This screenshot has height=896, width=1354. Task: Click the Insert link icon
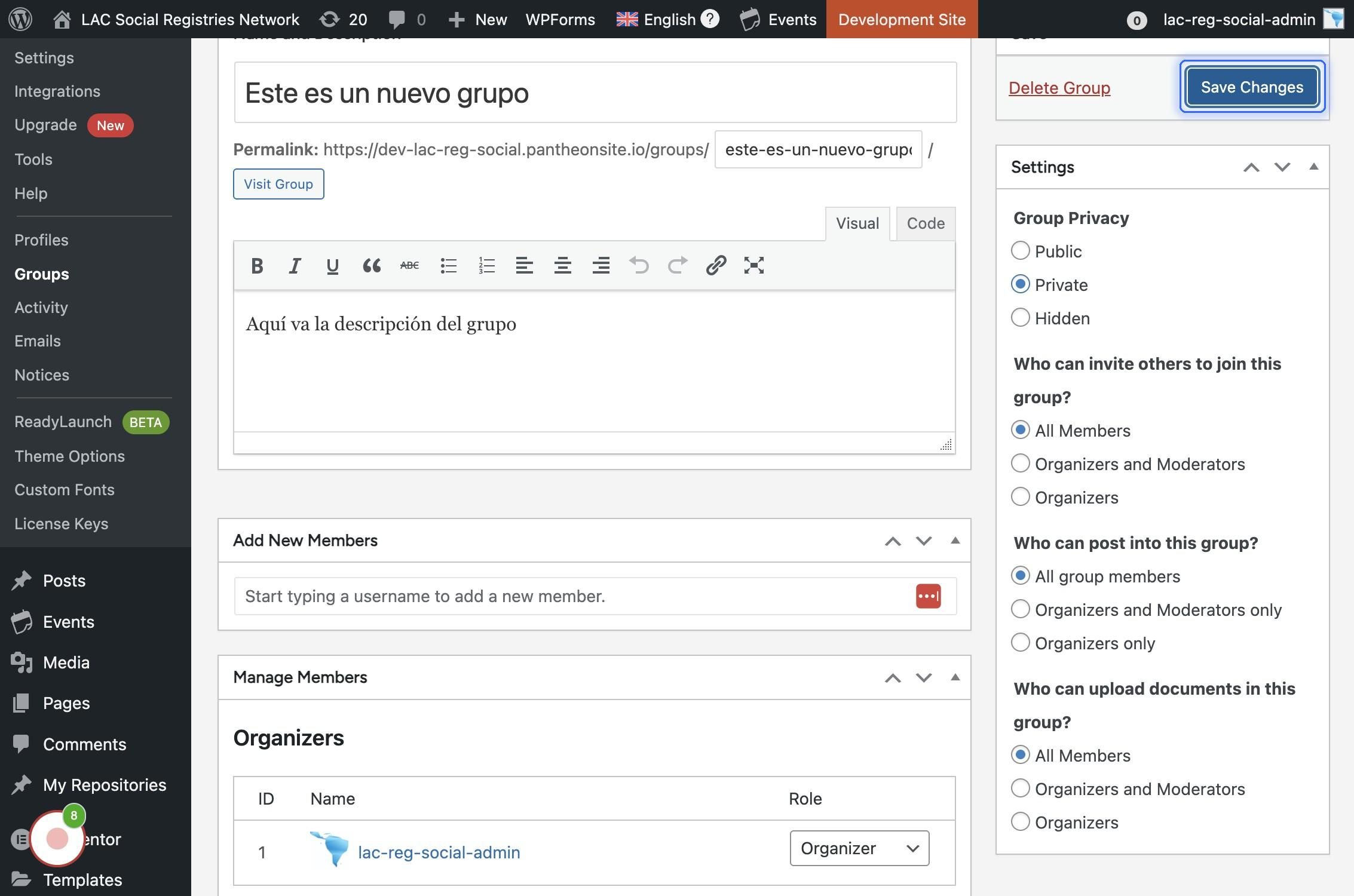click(x=715, y=265)
